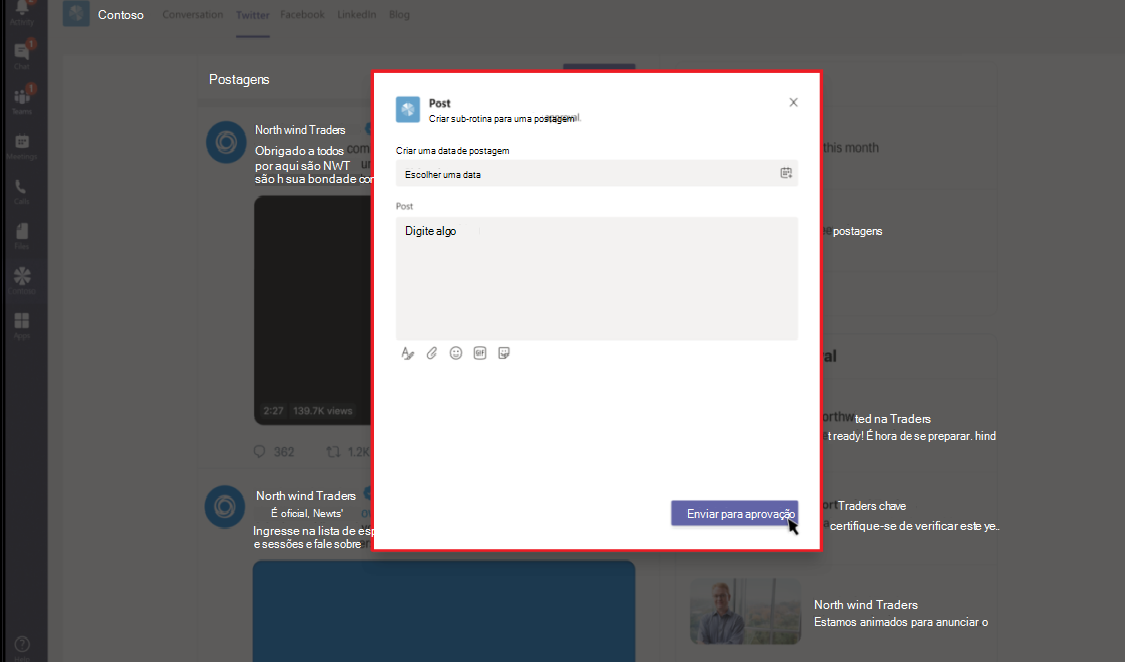Click the Postagens heading
The image size is (1125, 662).
pyautogui.click(x=239, y=80)
